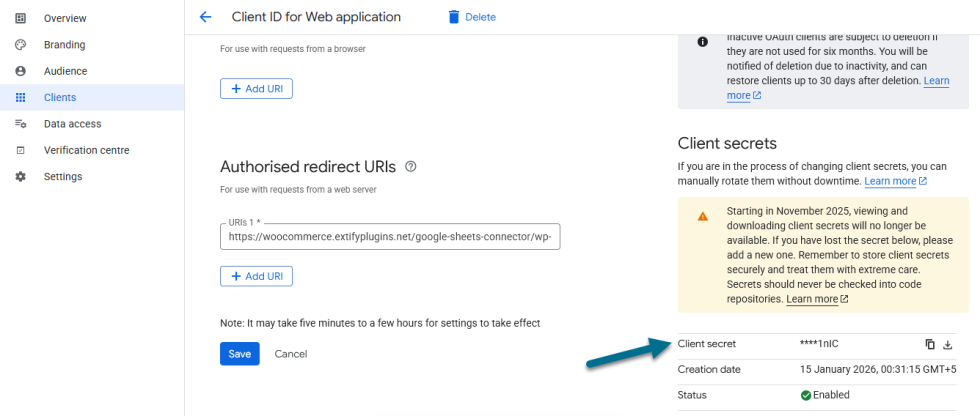Screen dimensions: 980x416
Task: Click the Overview sidebar icon
Action: point(20,18)
